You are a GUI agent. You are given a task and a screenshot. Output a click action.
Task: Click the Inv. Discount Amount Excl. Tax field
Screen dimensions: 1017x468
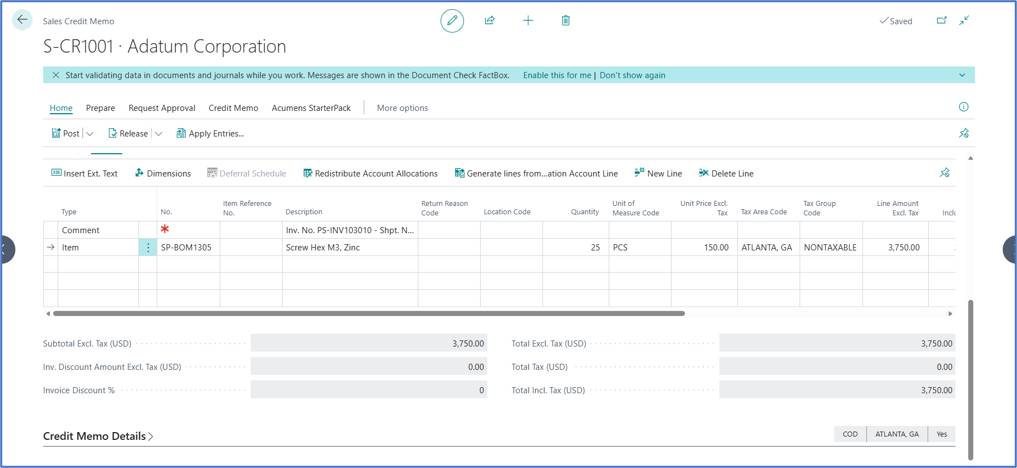point(368,366)
